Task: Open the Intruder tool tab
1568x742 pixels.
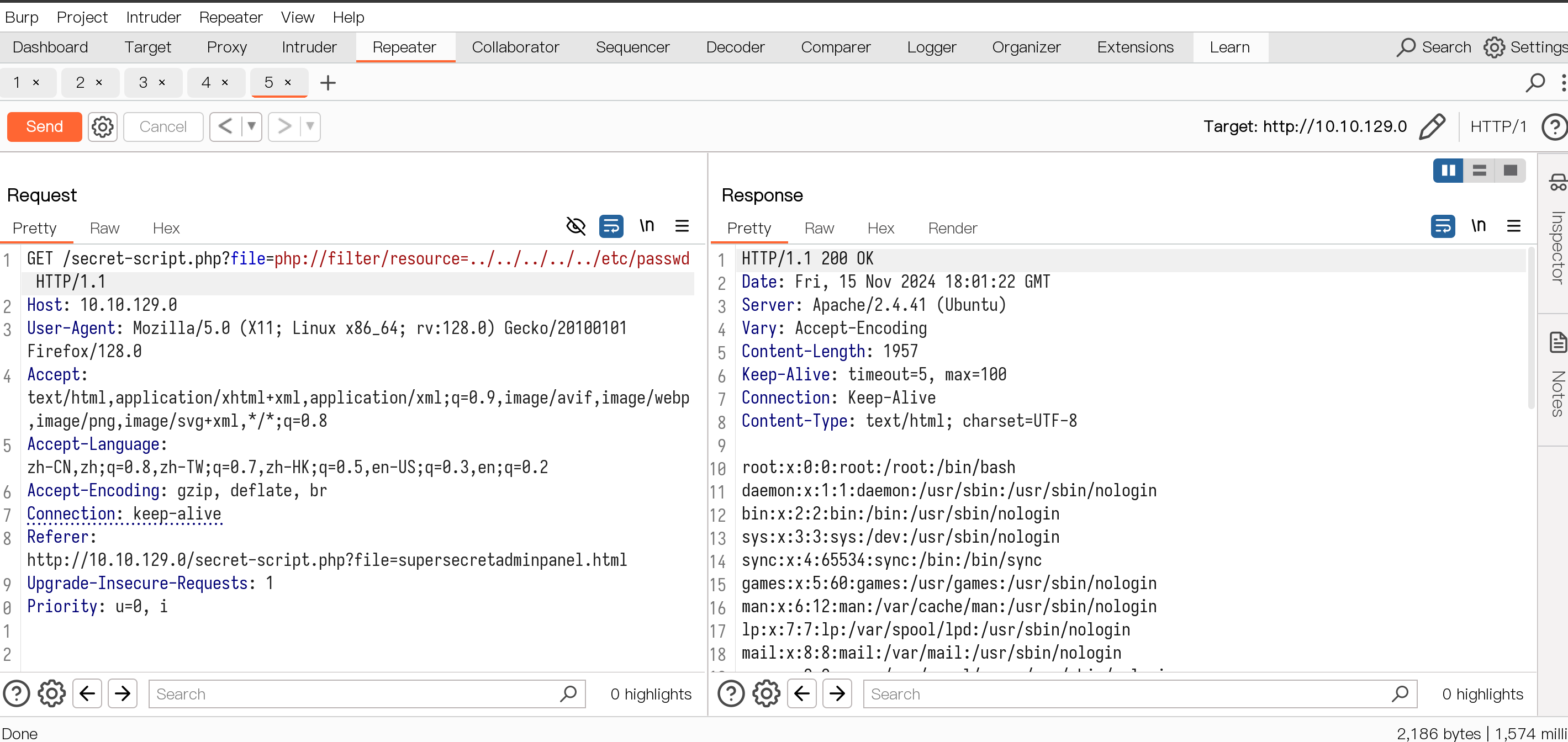Action: coord(309,47)
